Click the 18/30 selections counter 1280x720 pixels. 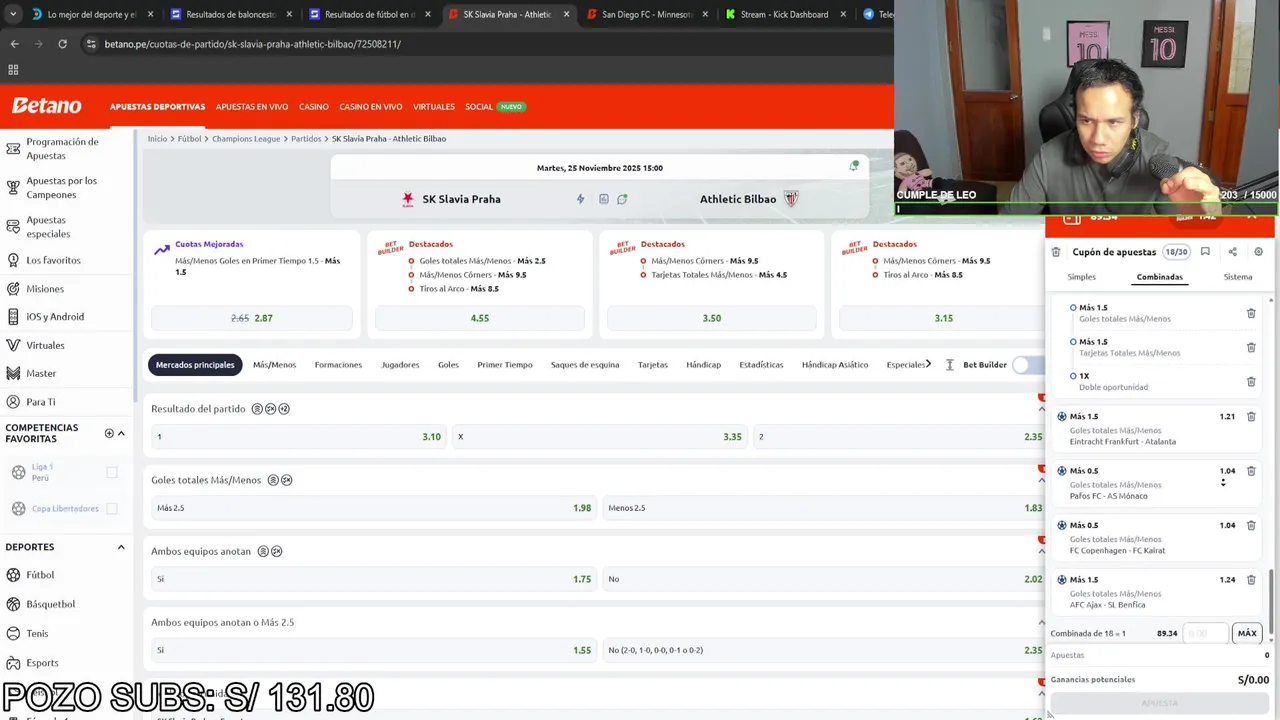(1176, 252)
